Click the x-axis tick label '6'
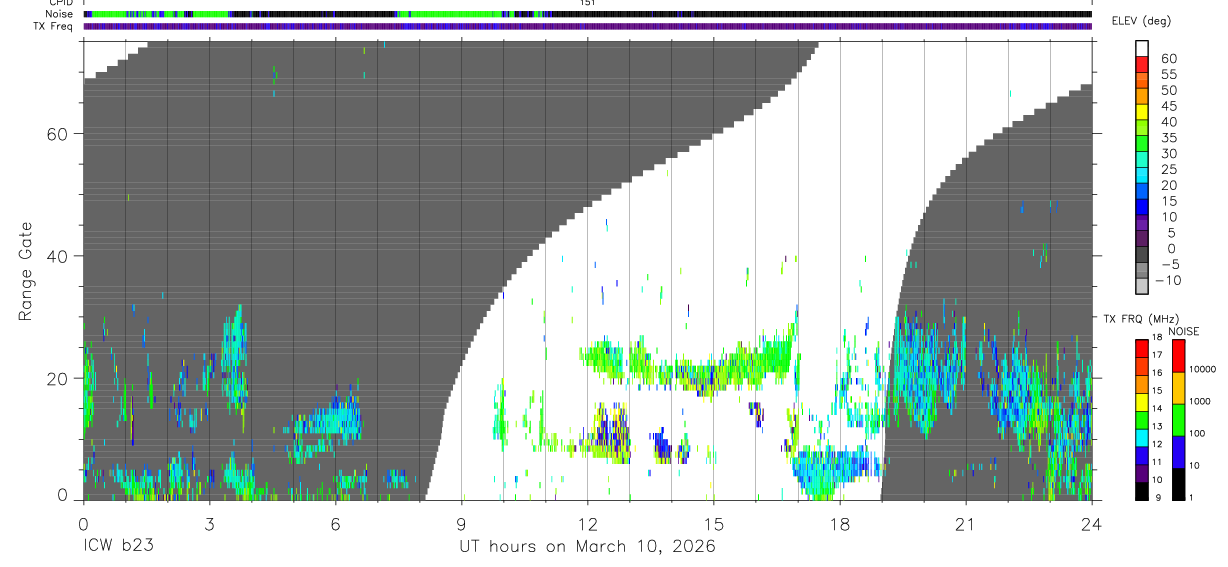The image size is (1228, 567). pyautogui.click(x=335, y=523)
